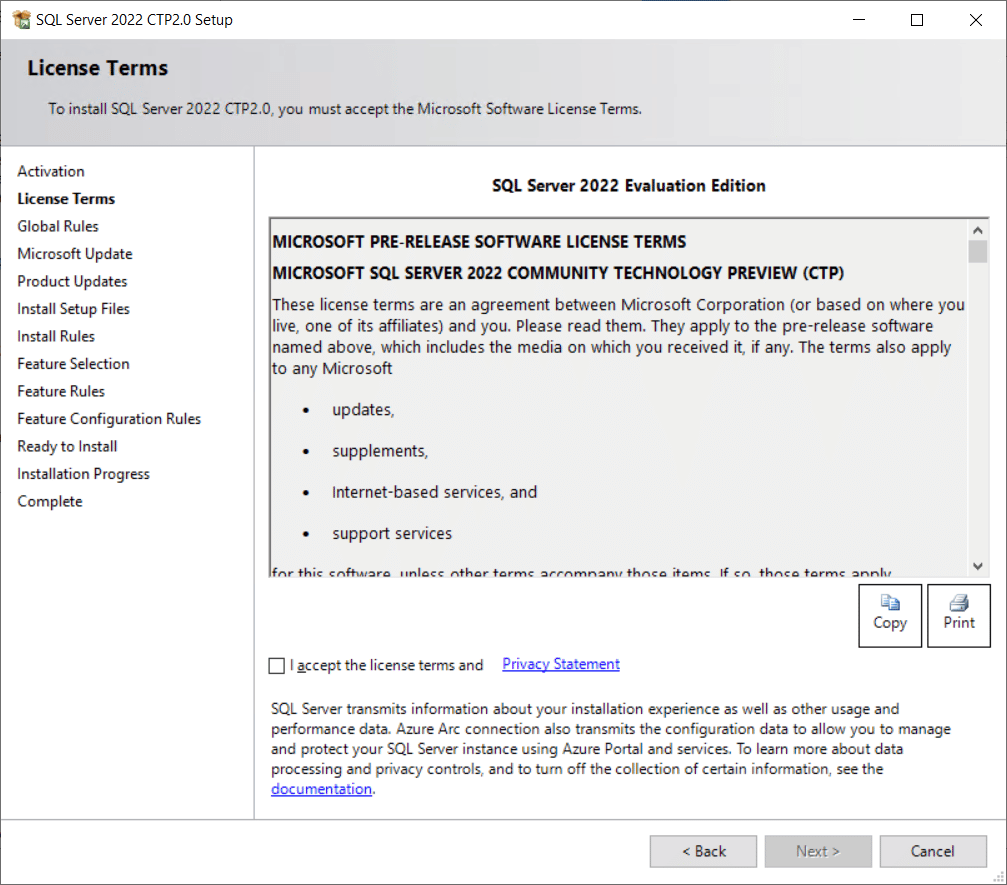The width and height of the screenshot is (1007, 885).
Task: Select the Ready to Install step
Action: point(67,446)
